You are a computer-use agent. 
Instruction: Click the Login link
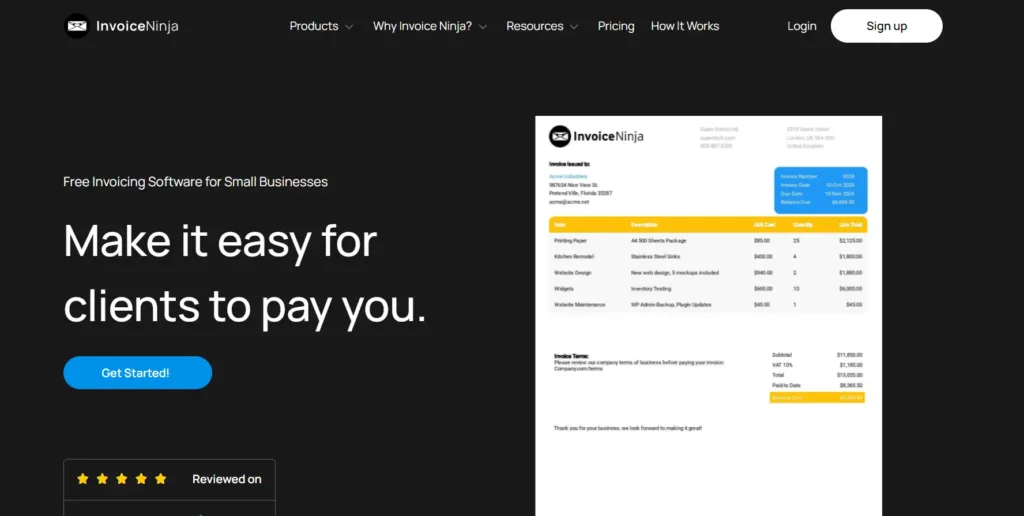(801, 26)
